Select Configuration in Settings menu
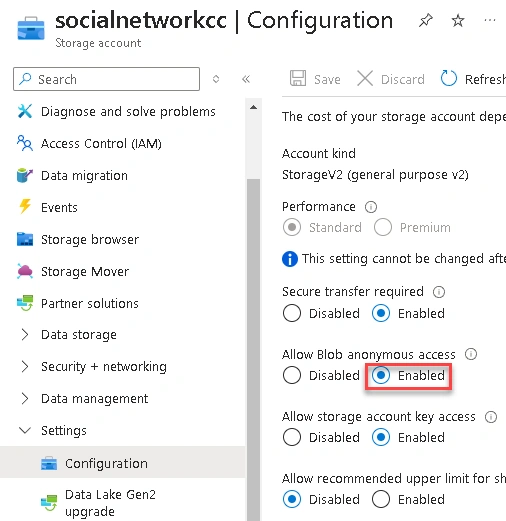The height and width of the screenshot is (521, 506). [x=123, y=463]
